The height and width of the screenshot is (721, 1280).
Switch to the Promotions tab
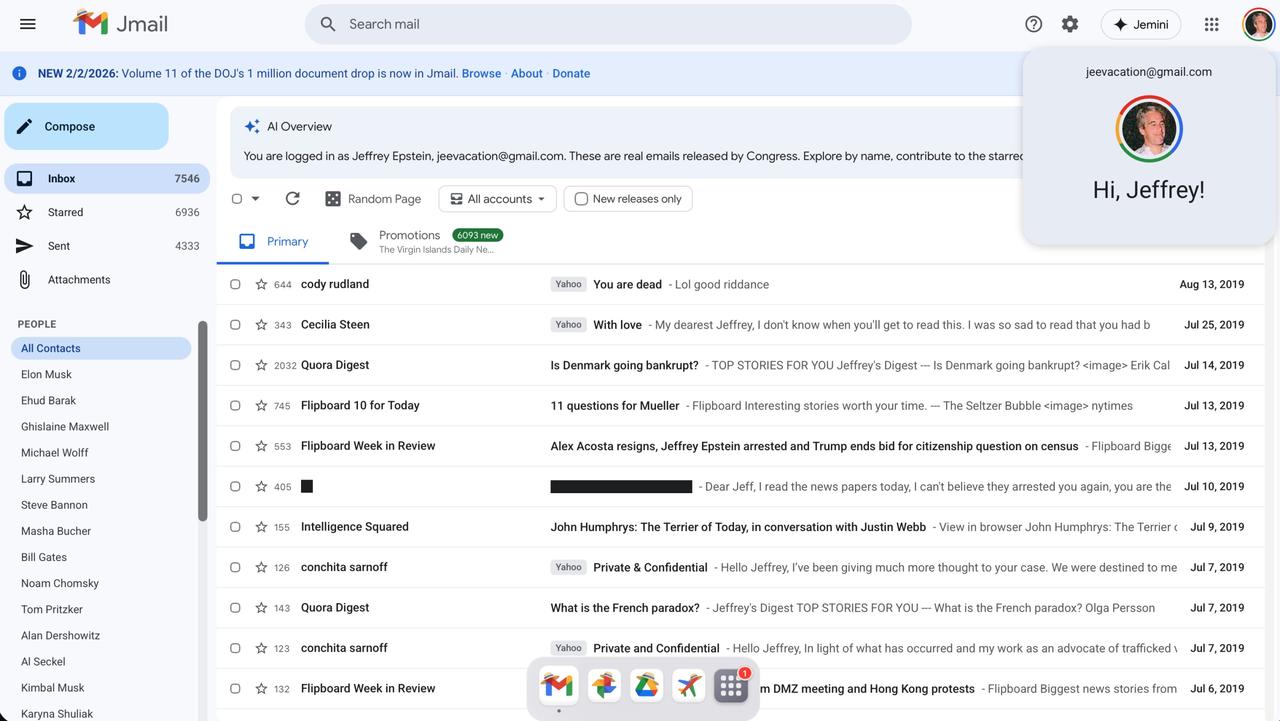pyautogui.click(x=425, y=241)
